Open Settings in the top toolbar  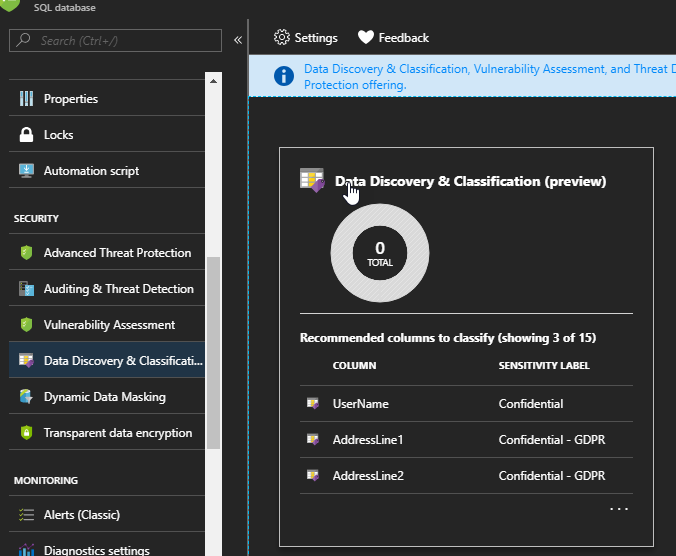click(x=306, y=38)
